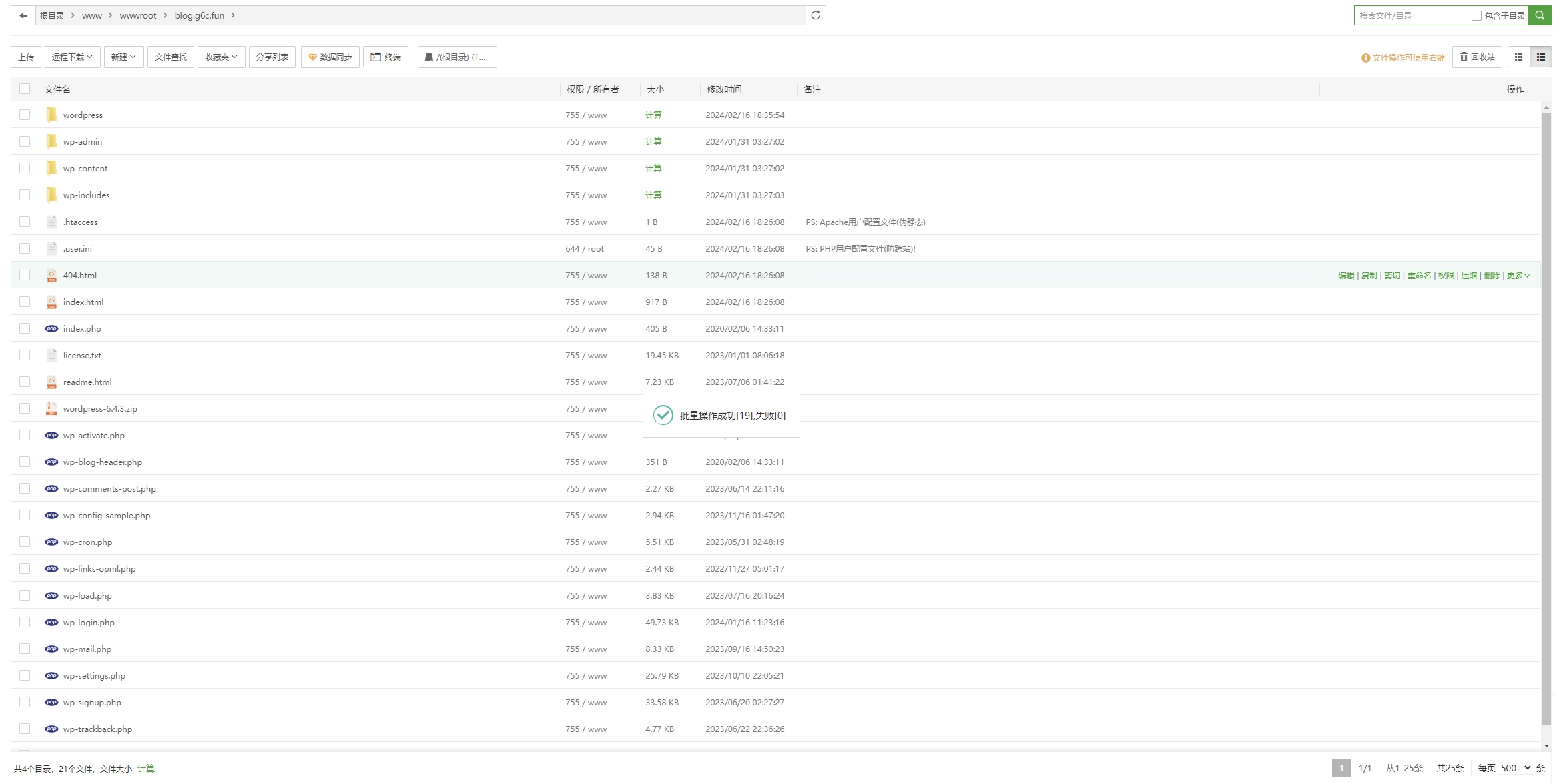1555x784 pixels.
Task: Click the back arrow in path bar
Action: tap(23, 15)
